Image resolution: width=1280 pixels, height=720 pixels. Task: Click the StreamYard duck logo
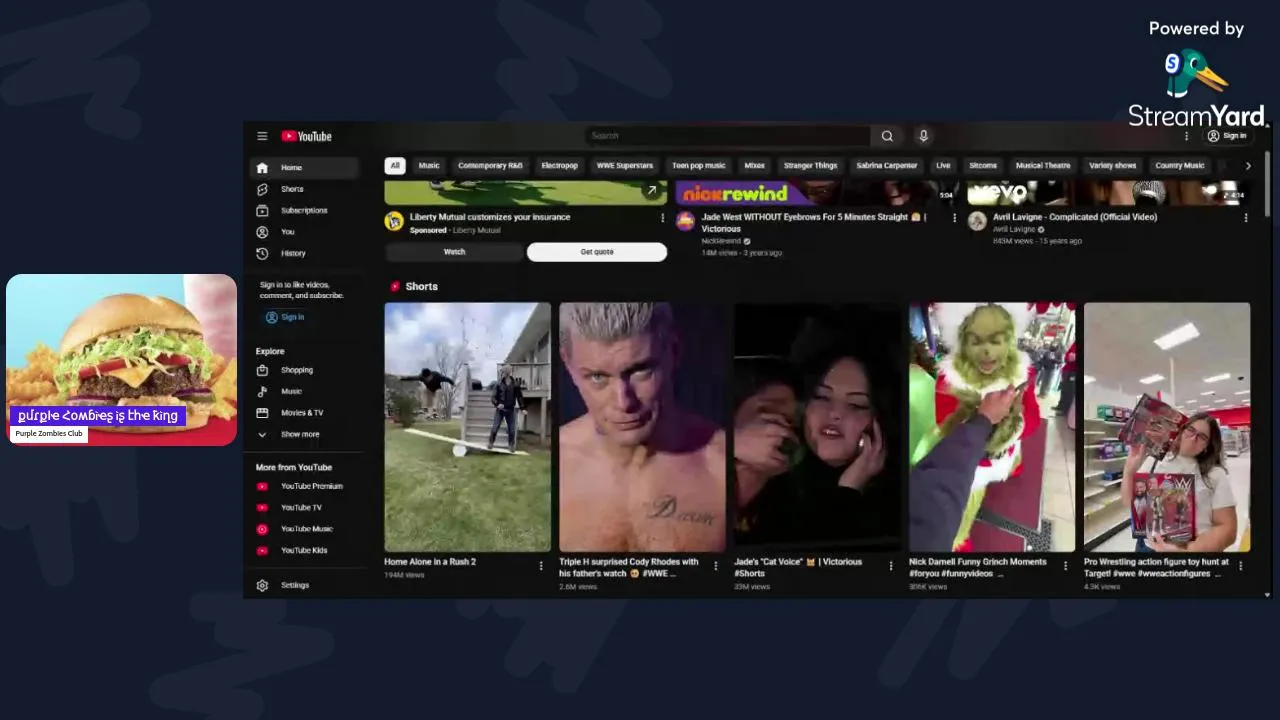point(1196,75)
